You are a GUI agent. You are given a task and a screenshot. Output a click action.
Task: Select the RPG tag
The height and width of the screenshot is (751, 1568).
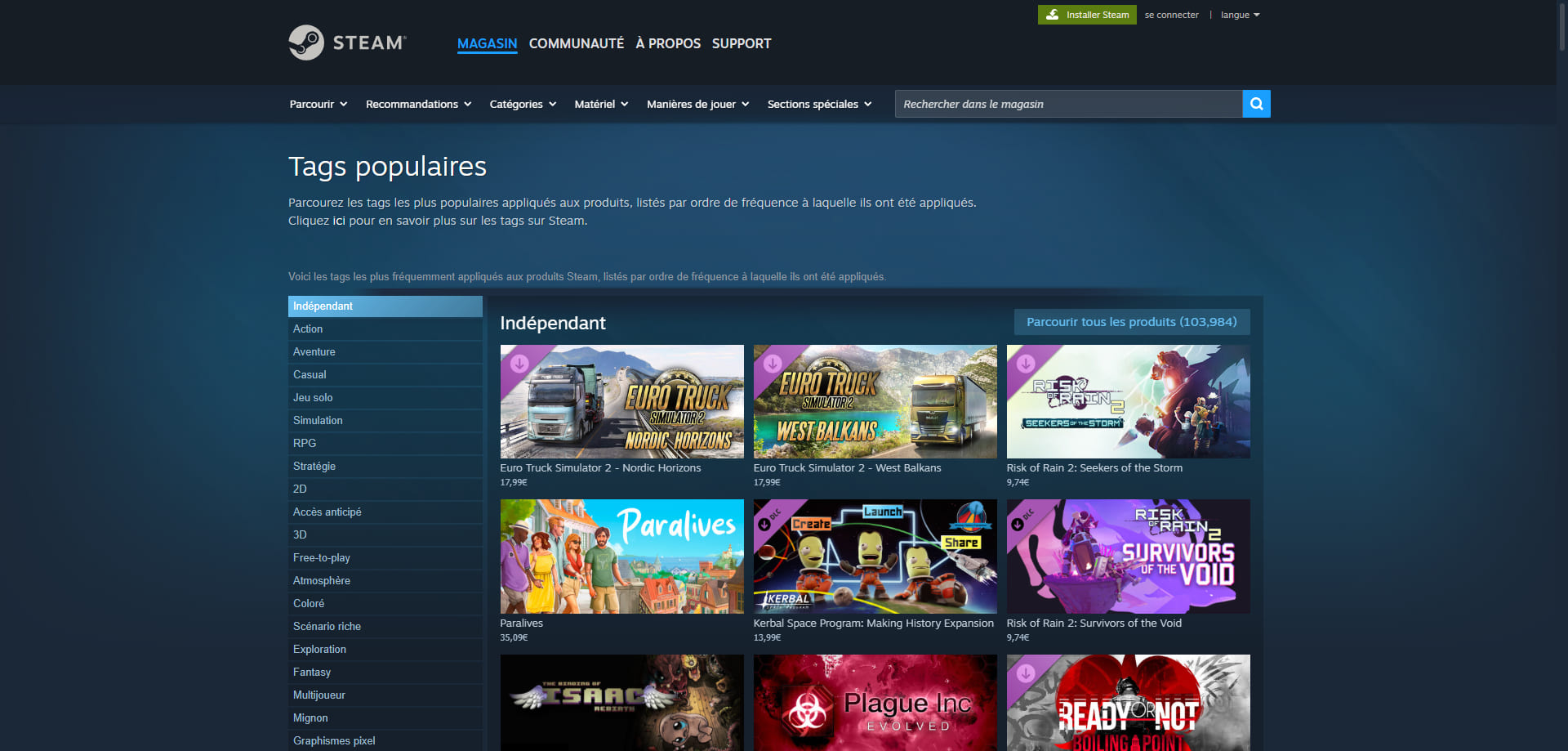[385, 443]
